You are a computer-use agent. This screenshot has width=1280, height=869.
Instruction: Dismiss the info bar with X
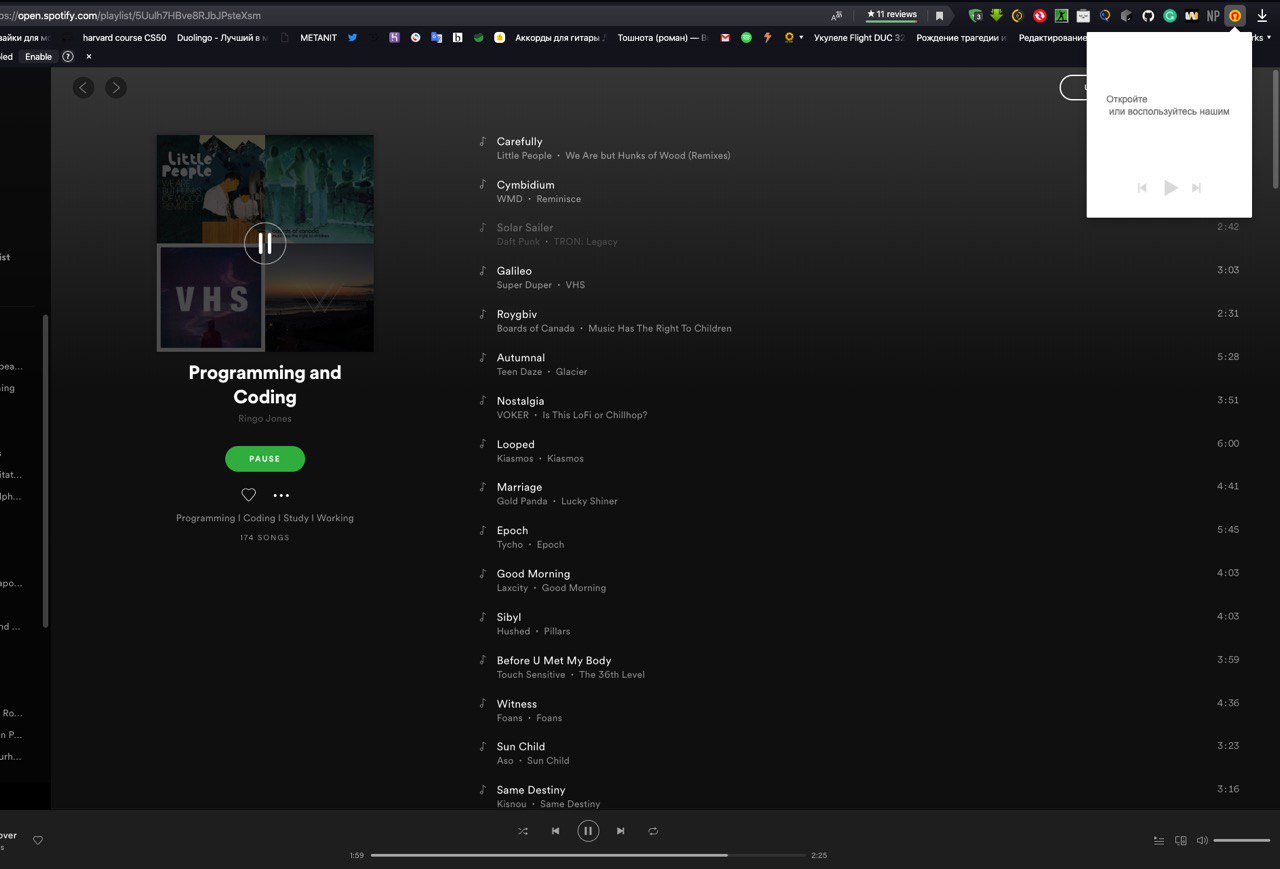pos(89,57)
